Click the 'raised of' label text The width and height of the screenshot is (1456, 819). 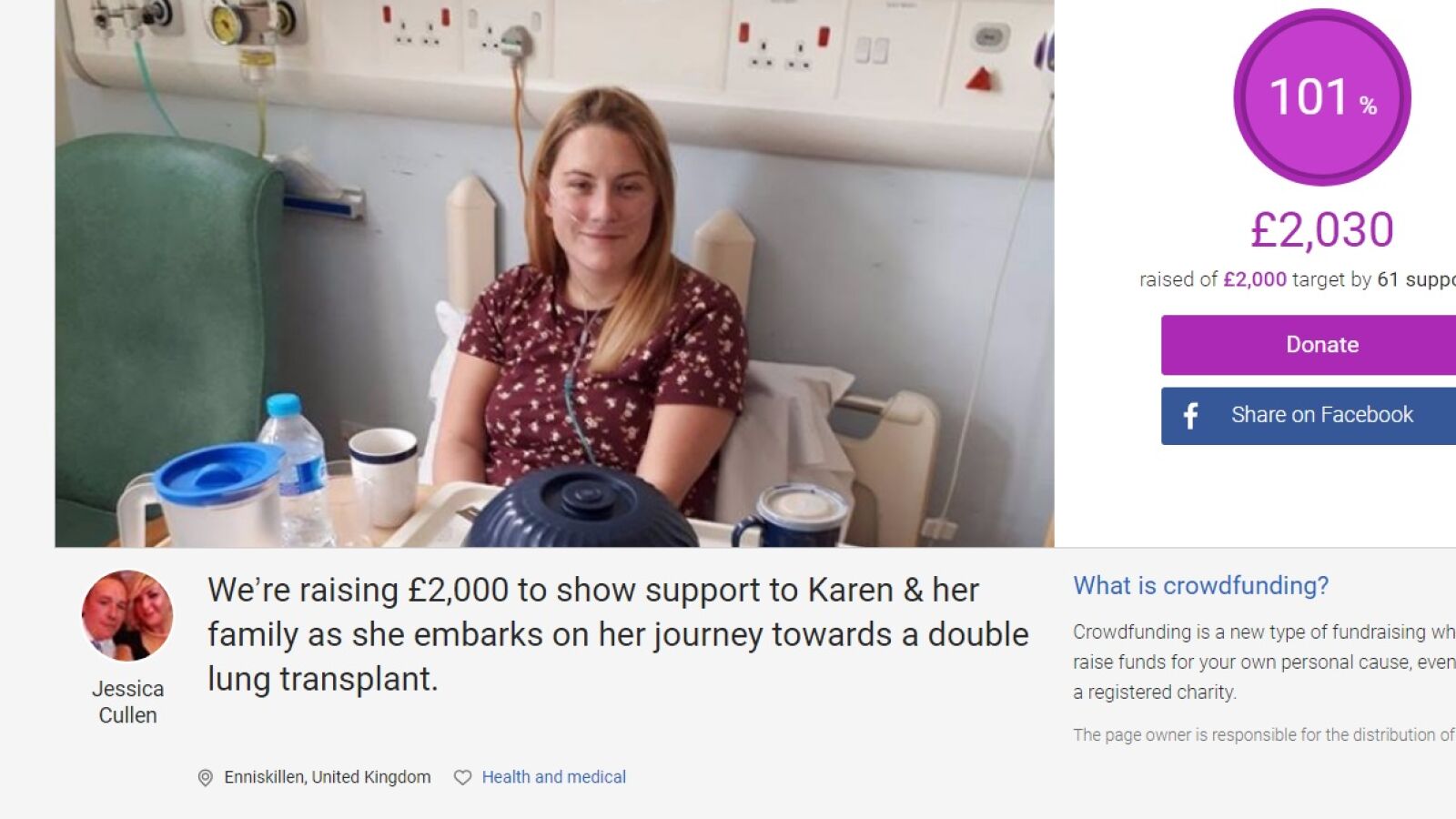[x=1178, y=279]
